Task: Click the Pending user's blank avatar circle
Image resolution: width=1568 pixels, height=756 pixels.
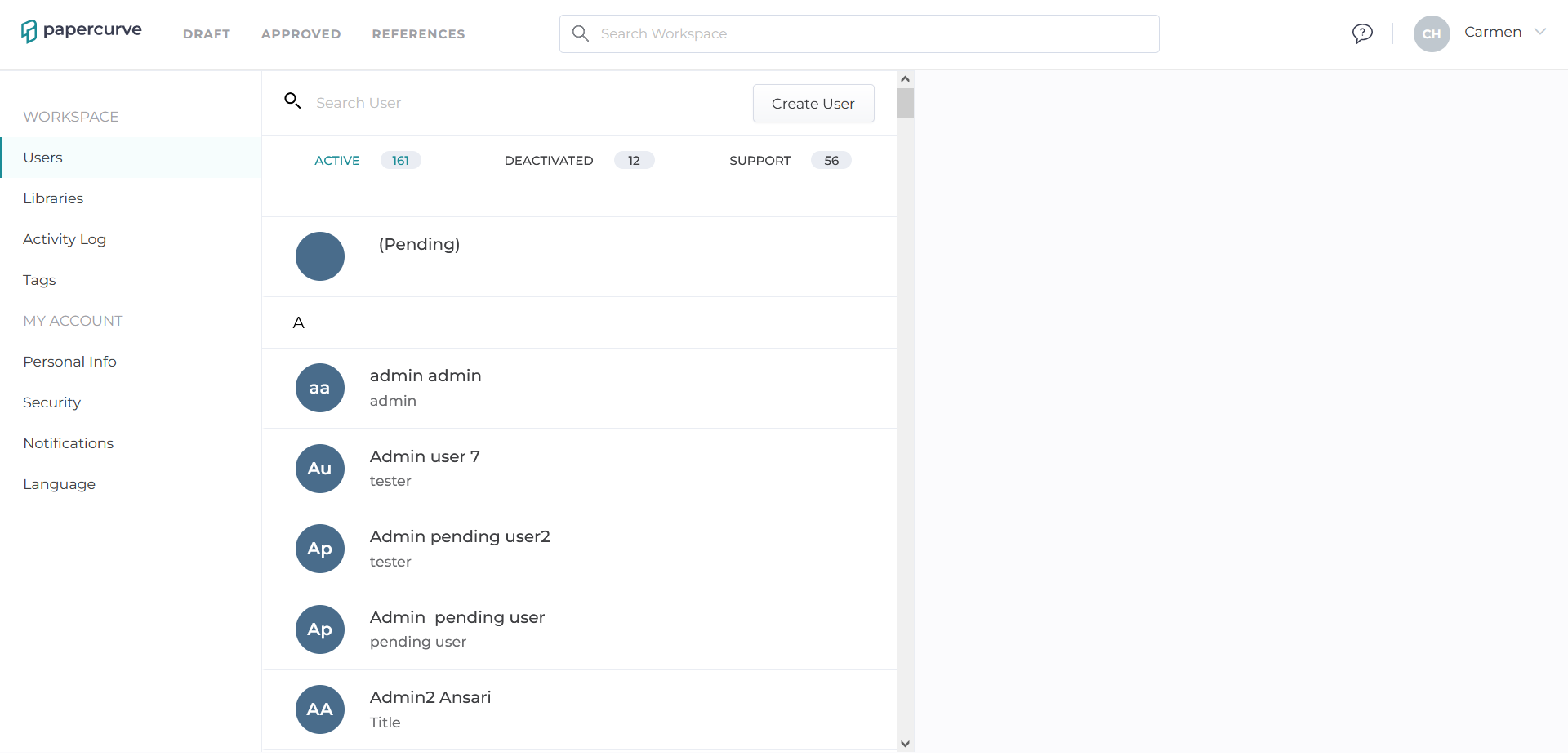Action: pyautogui.click(x=319, y=256)
